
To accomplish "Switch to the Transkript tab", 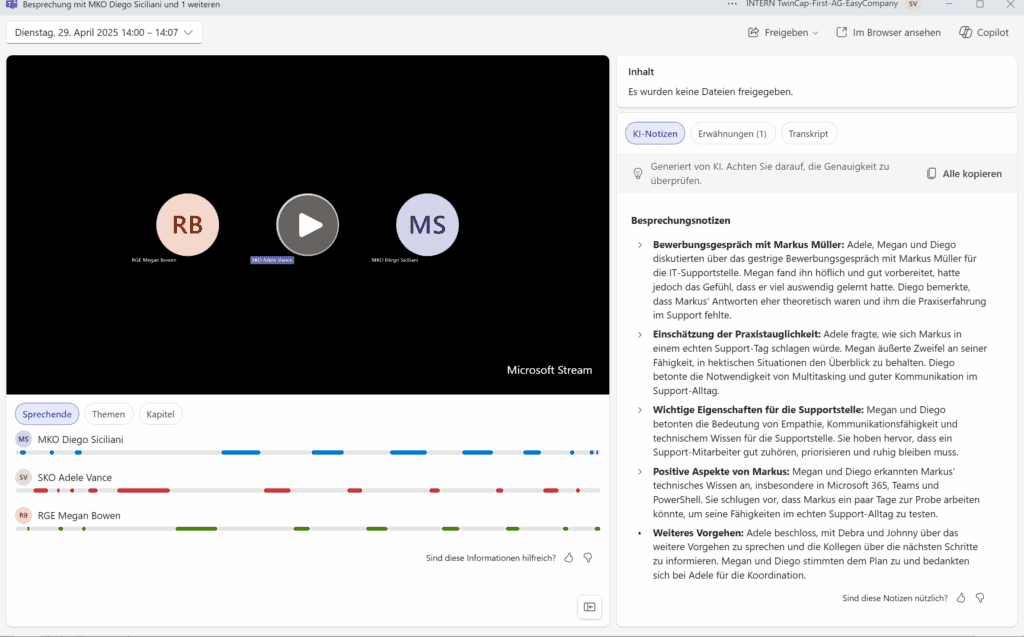I will (x=808, y=133).
